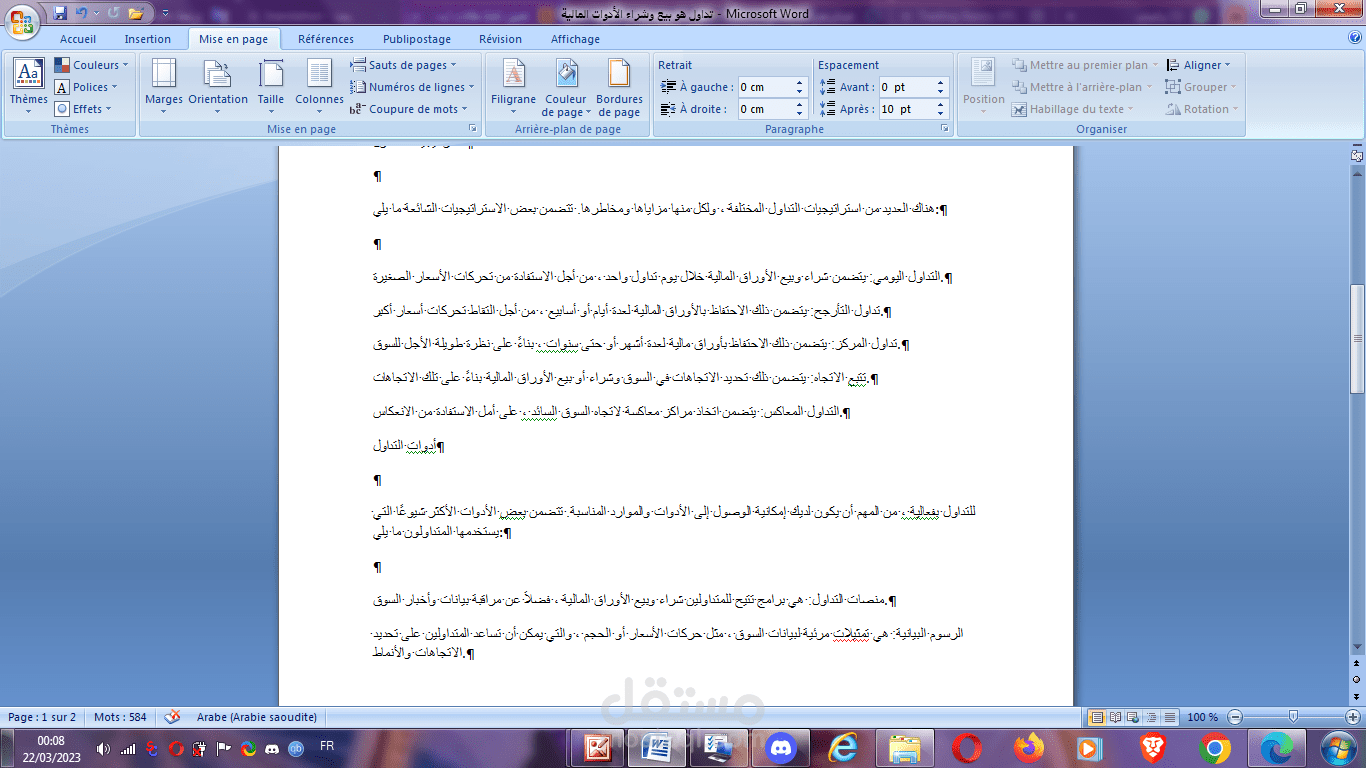The height and width of the screenshot is (768, 1366).
Task: Open the Windows Start menu
Action: click(1337, 748)
